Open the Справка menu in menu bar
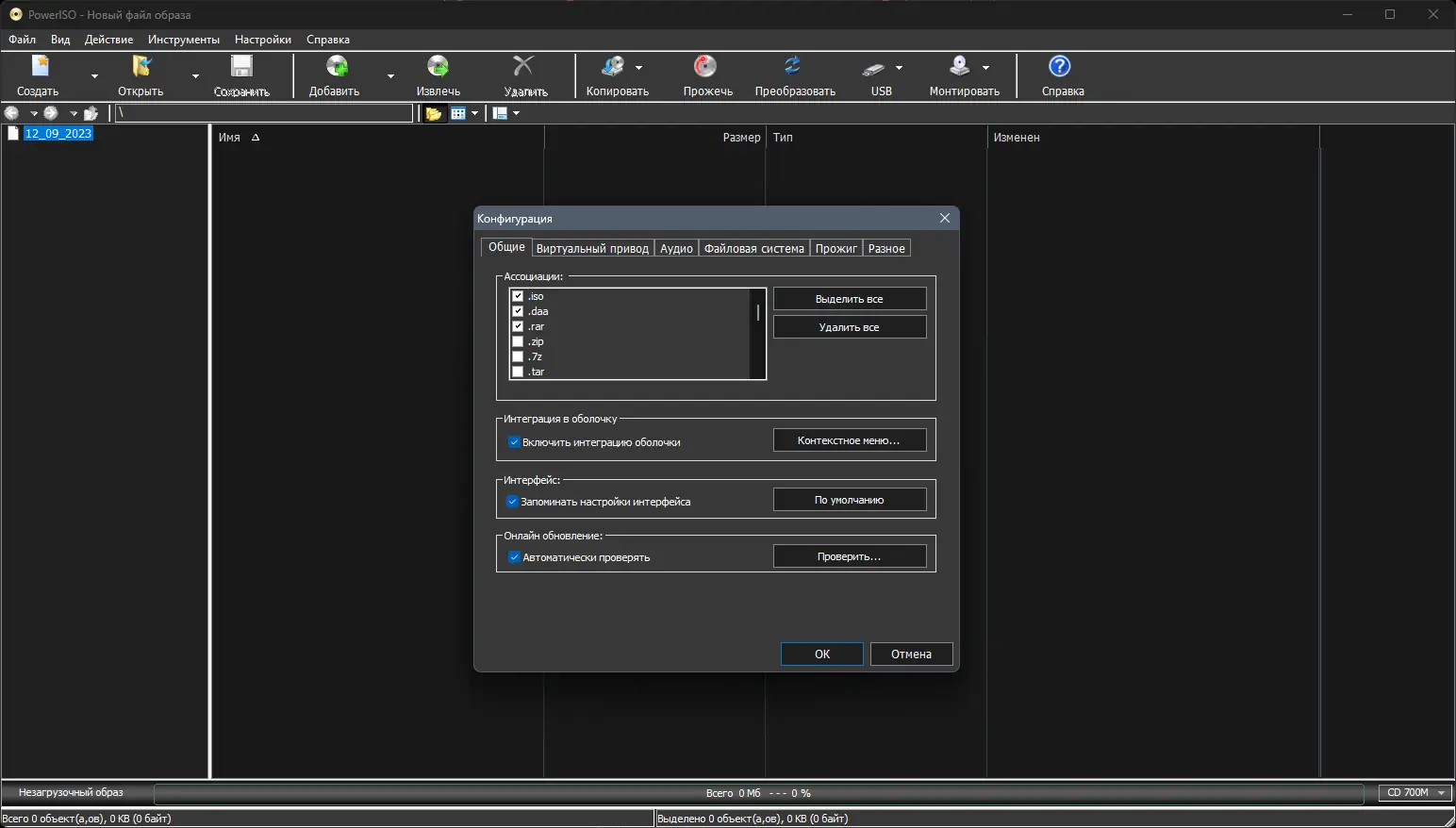The height and width of the screenshot is (828, 1456). pos(328,40)
